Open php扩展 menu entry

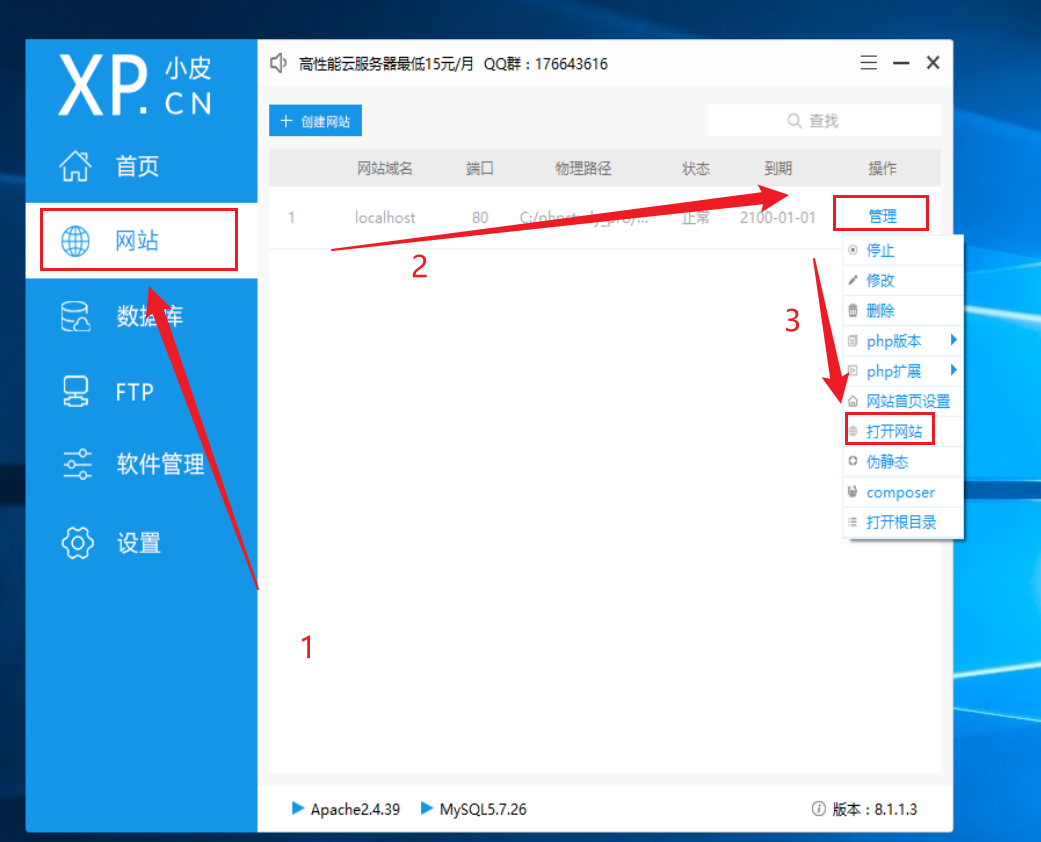903,371
